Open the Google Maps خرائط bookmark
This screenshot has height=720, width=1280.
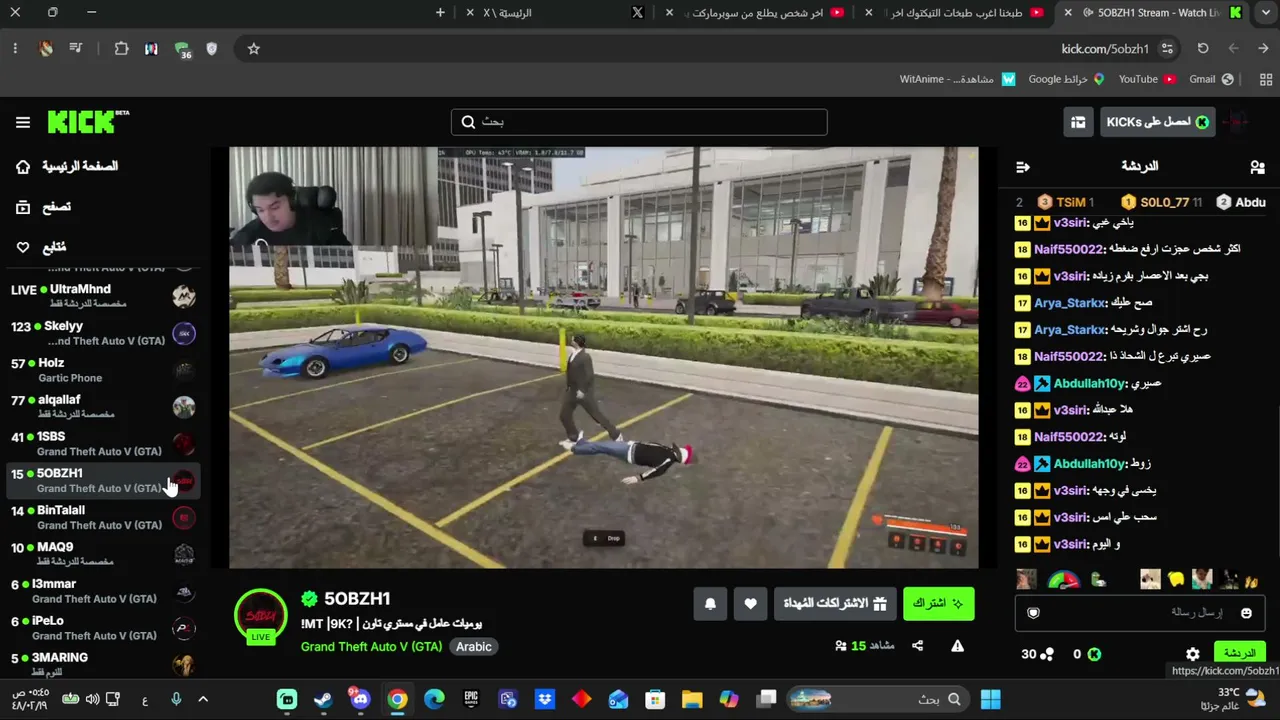tap(1066, 79)
